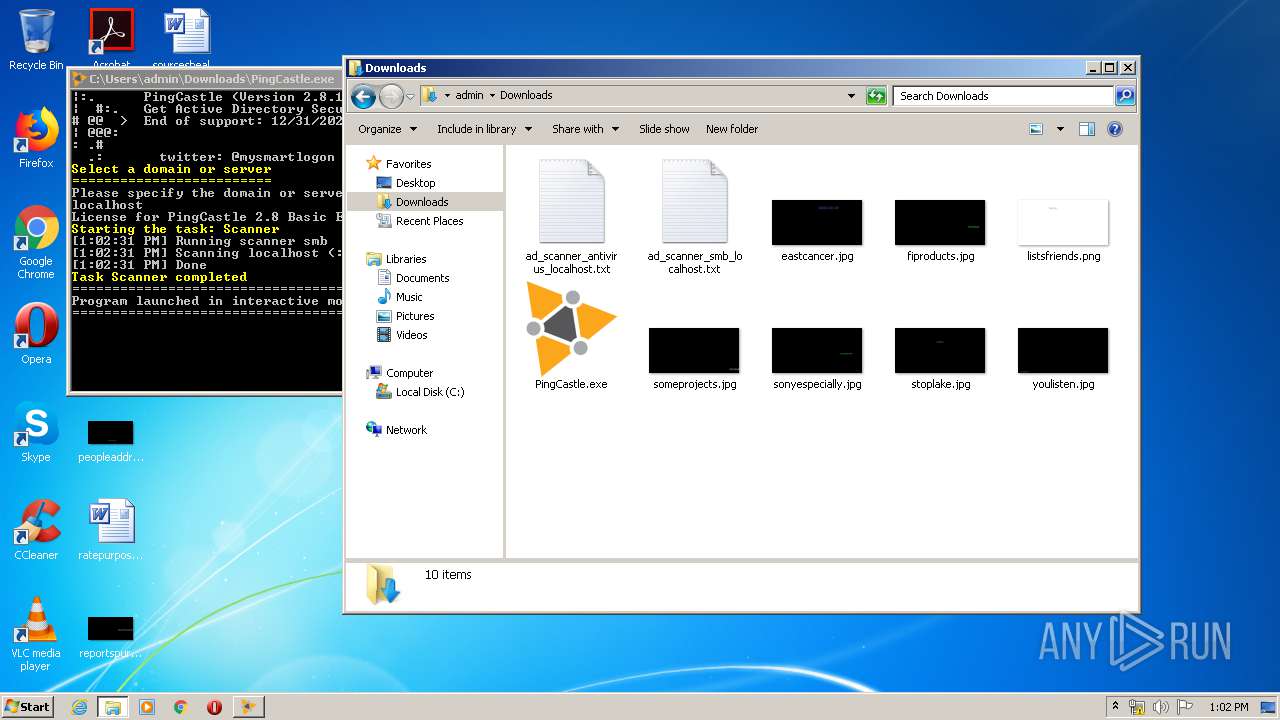This screenshot has width=1280, height=720.
Task: Open Pictures library
Action: pyautogui.click(x=415, y=316)
